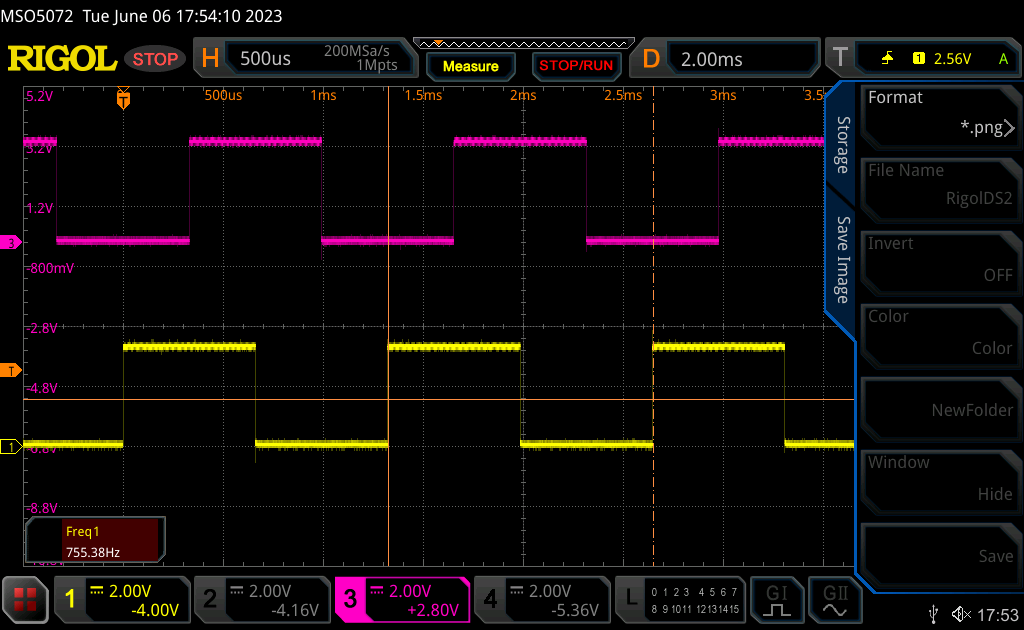Tap the STOP/RUN button

pyautogui.click(x=576, y=66)
